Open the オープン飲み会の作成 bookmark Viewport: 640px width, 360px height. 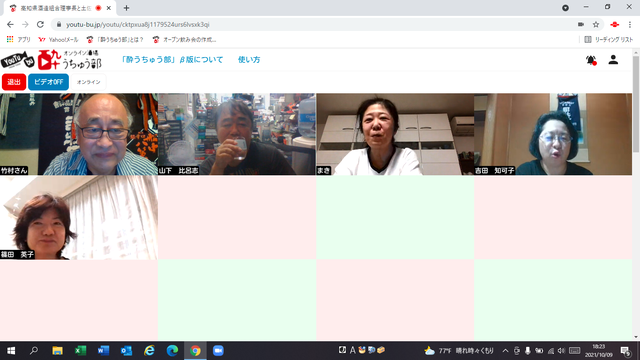[184, 40]
